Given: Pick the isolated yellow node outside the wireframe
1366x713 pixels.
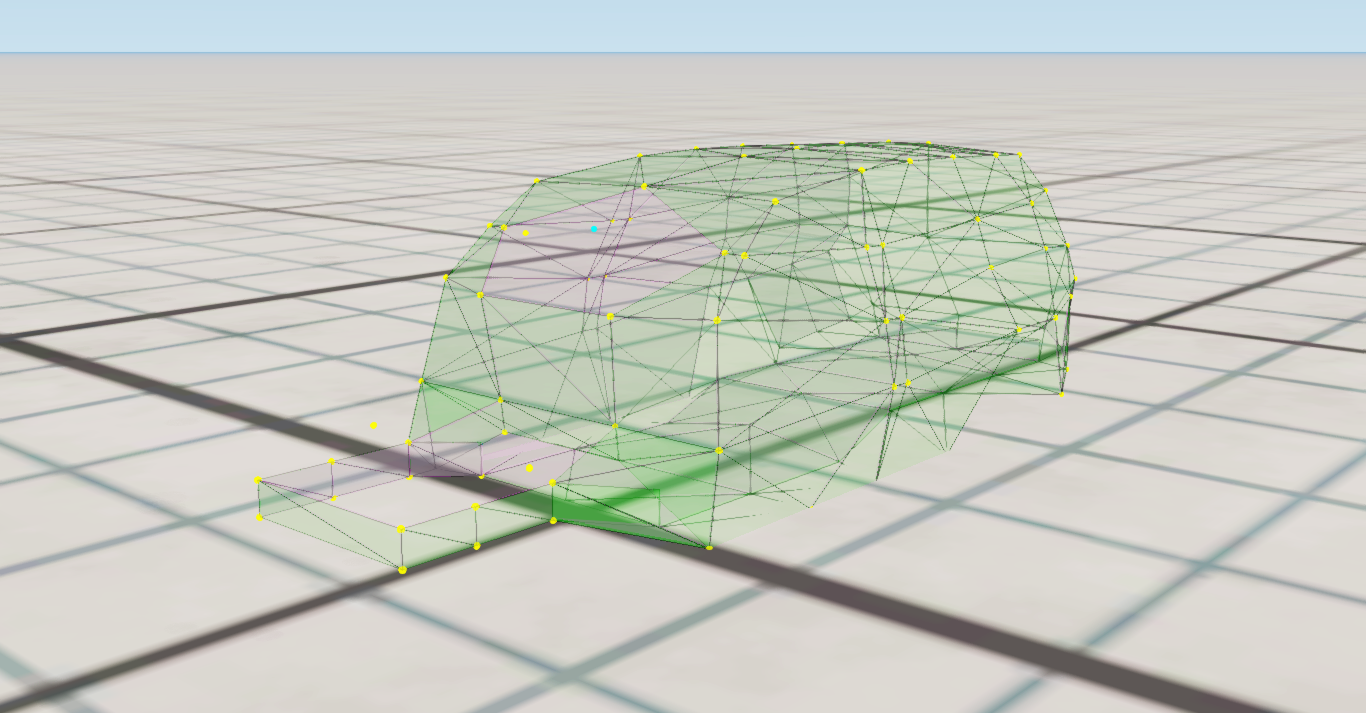Looking at the screenshot, I should (374, 425).
